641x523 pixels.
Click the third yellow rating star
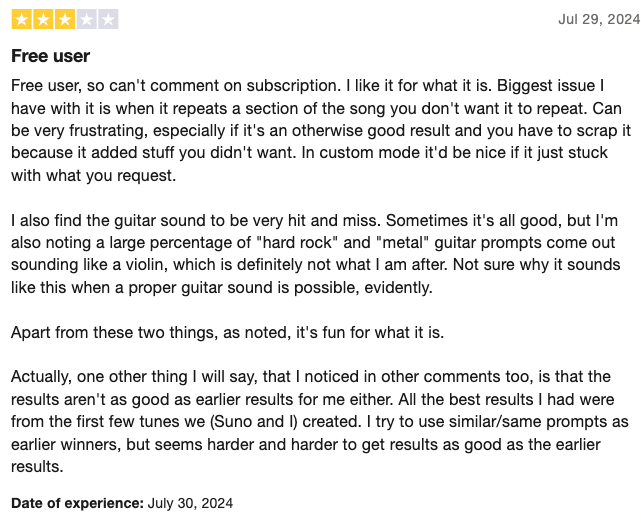click(65, 19)
